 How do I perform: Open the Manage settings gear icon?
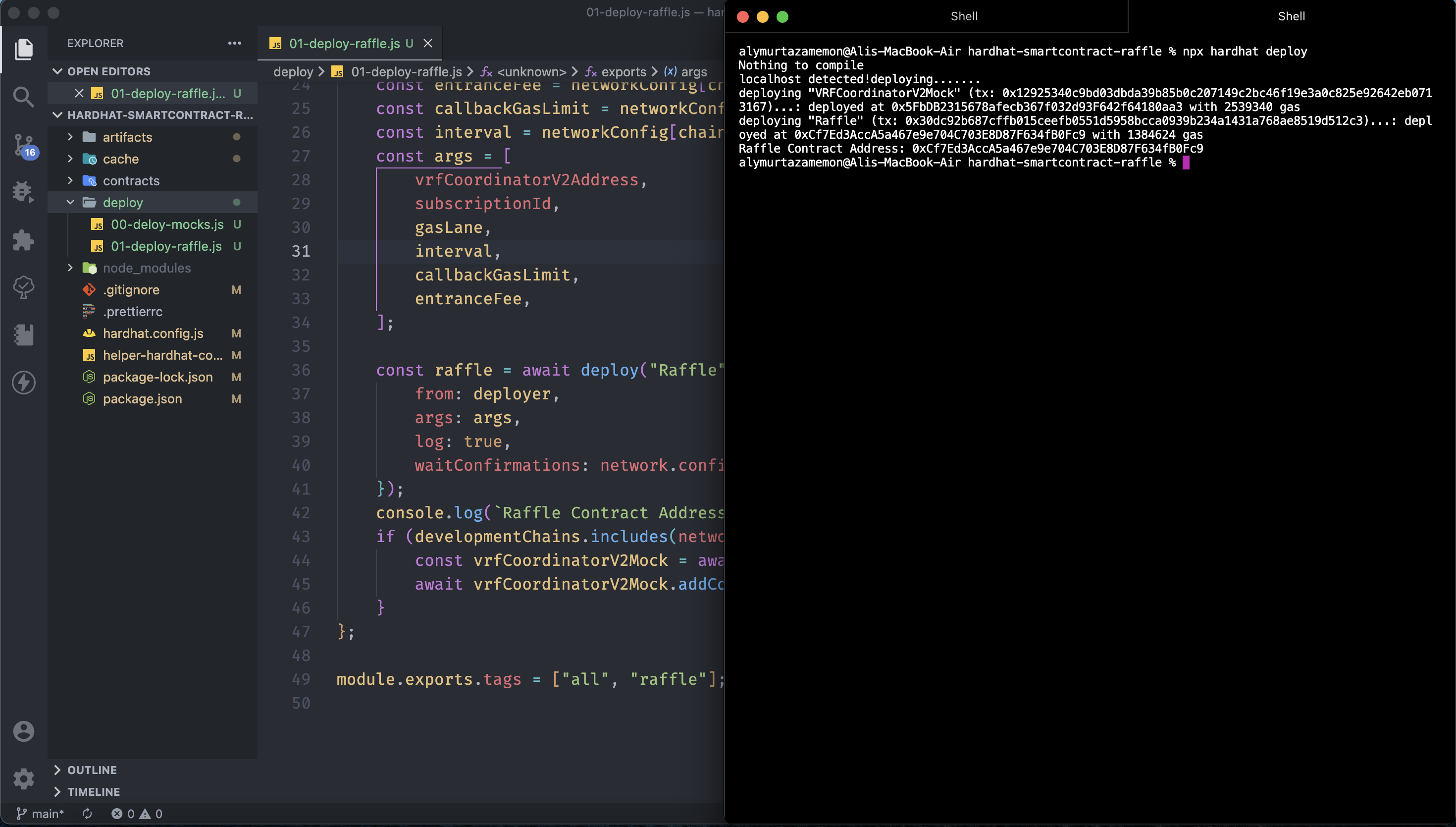click(23, 779)
